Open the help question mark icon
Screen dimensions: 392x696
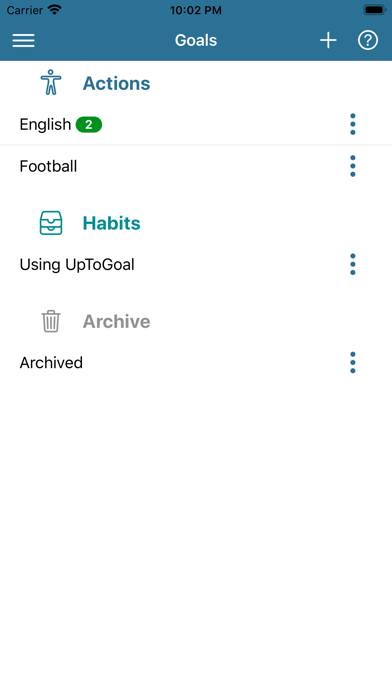point(368,40)
